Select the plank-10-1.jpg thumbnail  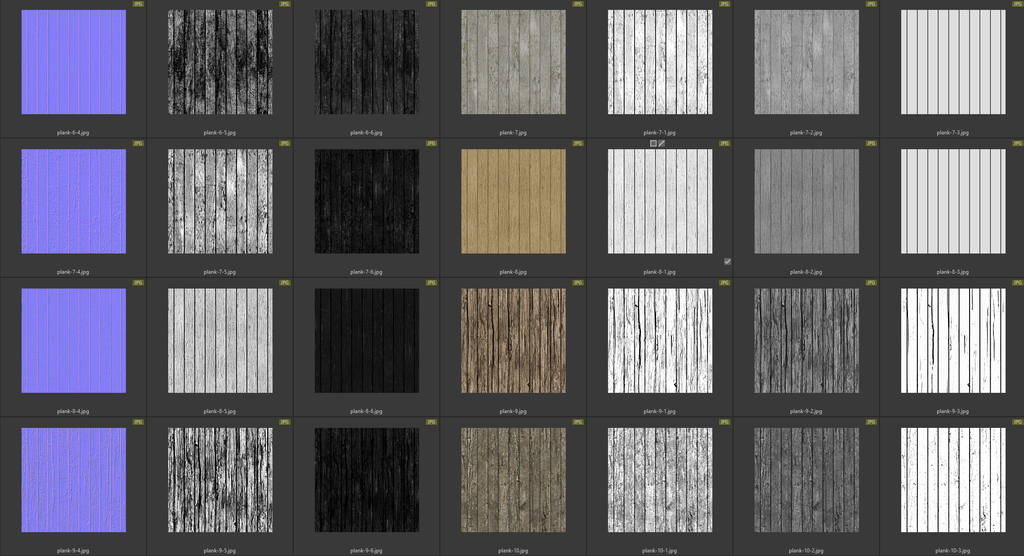point(659,480)
